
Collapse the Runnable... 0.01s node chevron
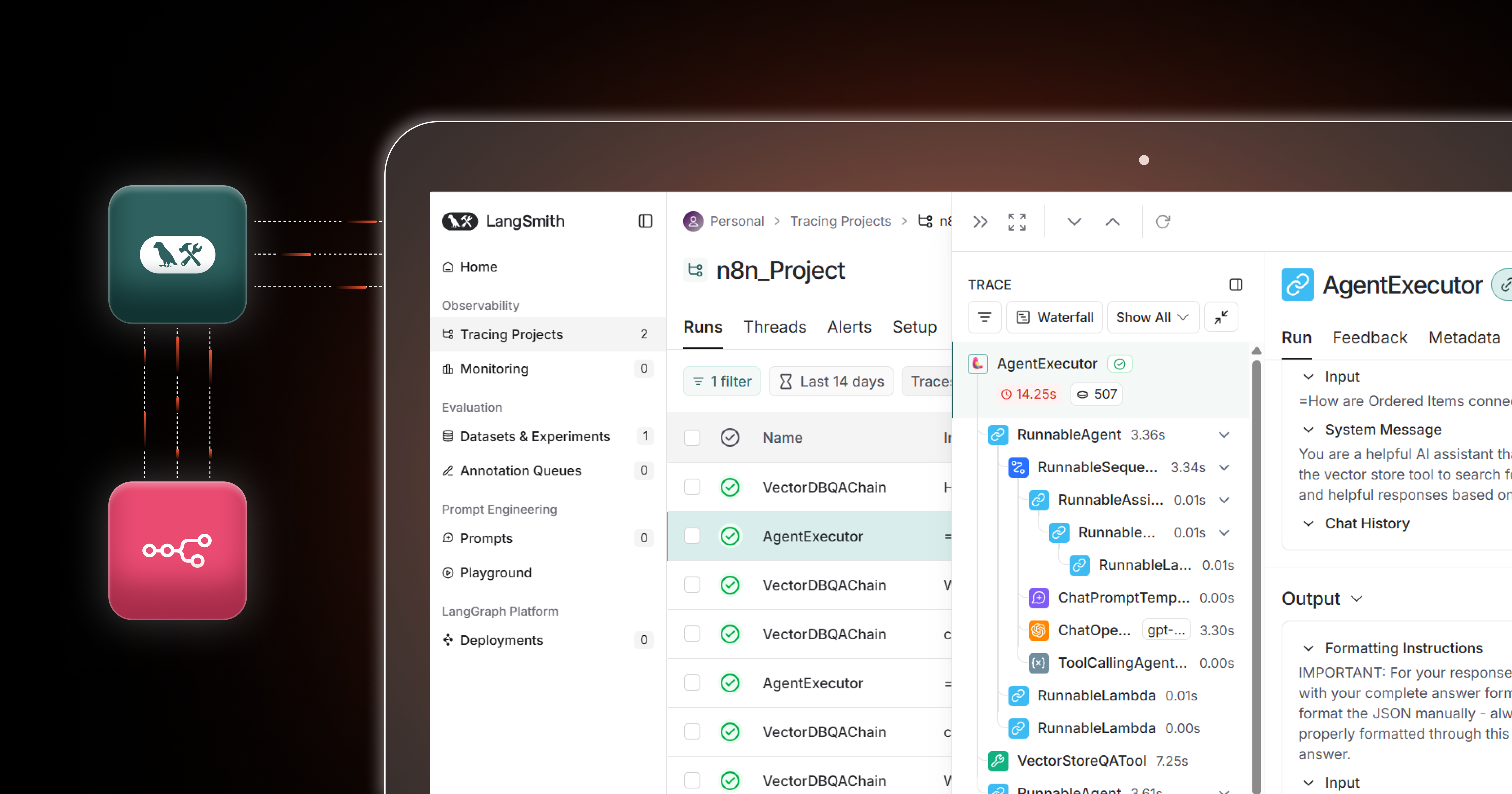1224,533
